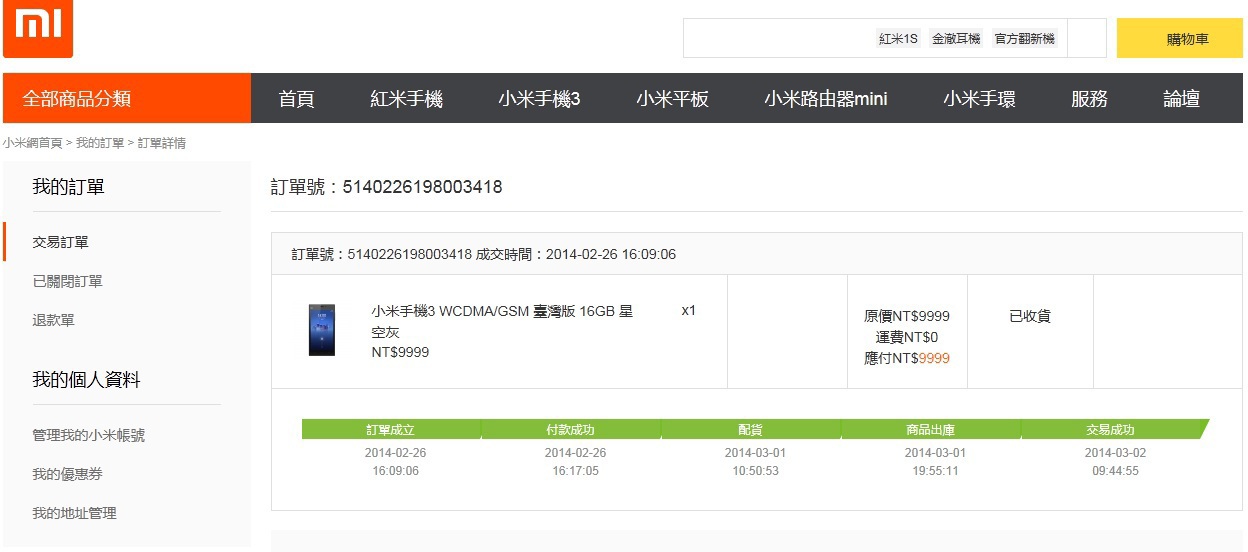Open 管理我的小米帳號 in the sidebar

point(88,435)
